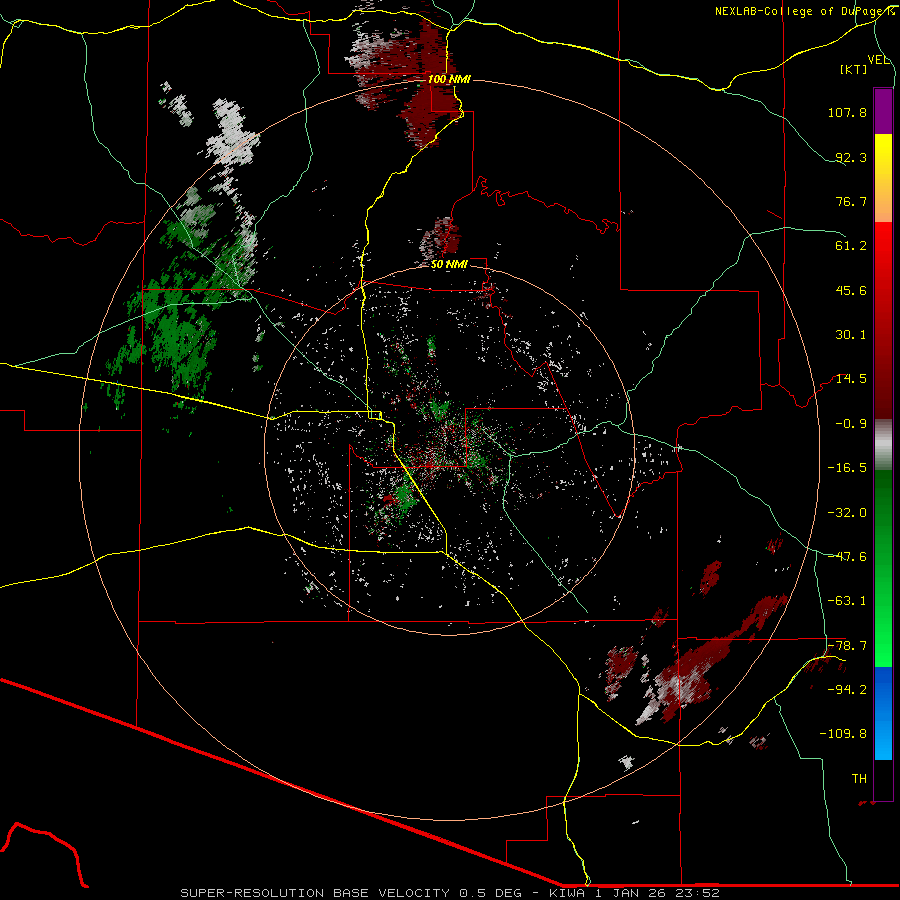Click the -0.9 legend value
Screen dimensions: 900x900
click(851, 424)
